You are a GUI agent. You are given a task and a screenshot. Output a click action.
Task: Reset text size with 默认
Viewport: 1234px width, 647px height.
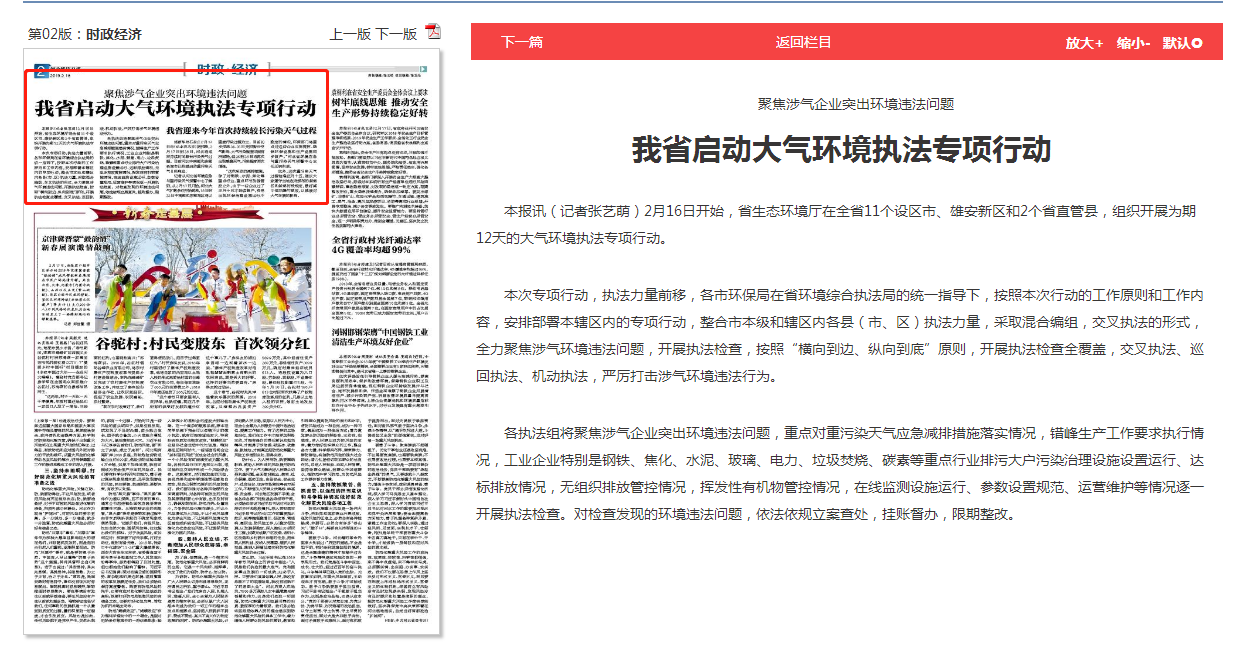click(x=1176, y=43)
